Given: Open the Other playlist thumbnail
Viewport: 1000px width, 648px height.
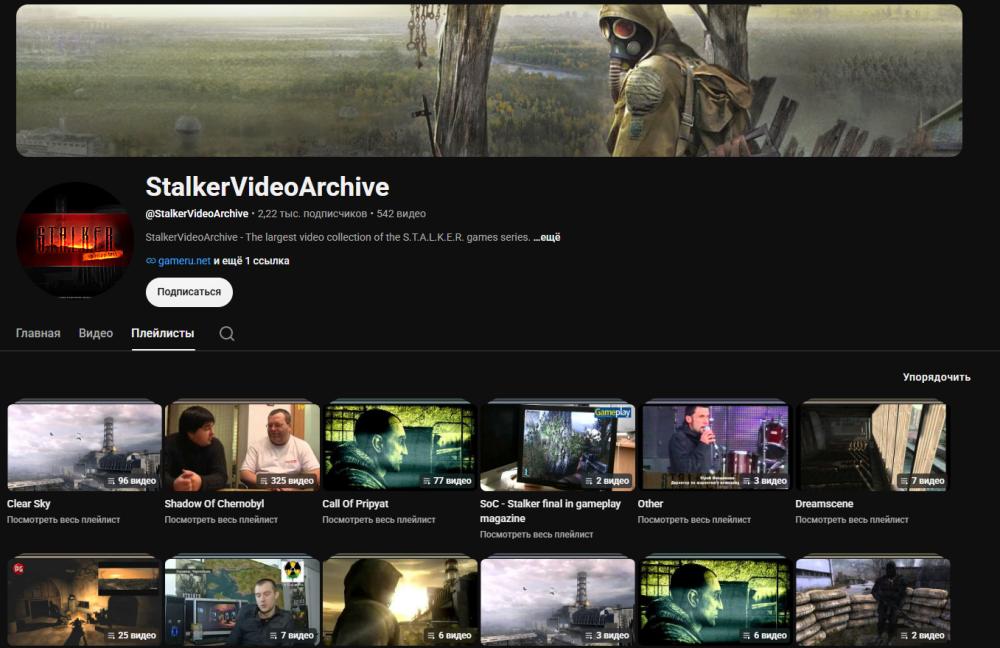Looking at the screenshot, I should point(715,446).
